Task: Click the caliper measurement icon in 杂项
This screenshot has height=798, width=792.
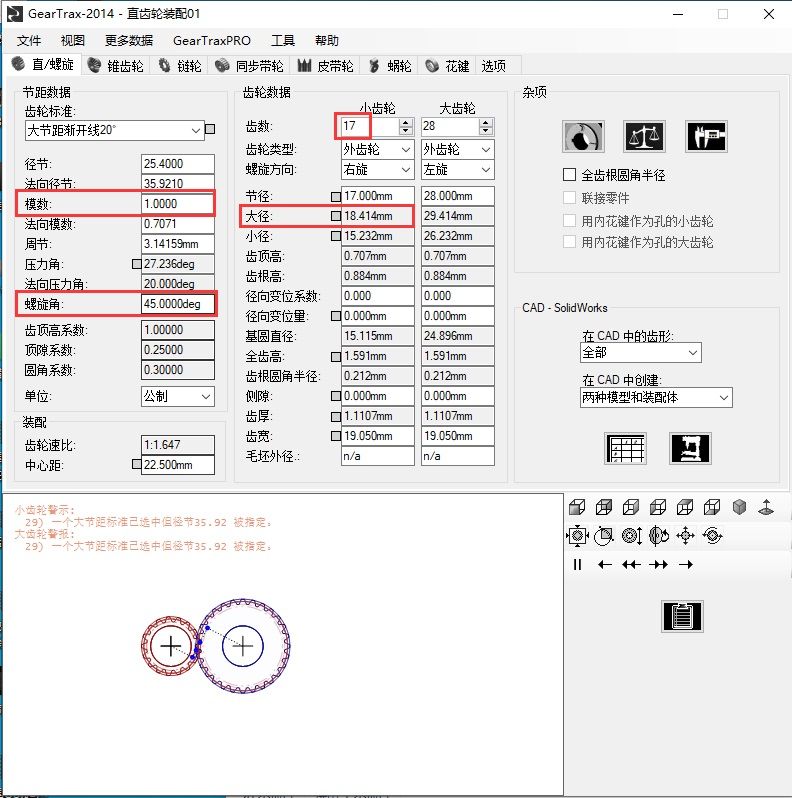Action: click(x=706, y=136)
